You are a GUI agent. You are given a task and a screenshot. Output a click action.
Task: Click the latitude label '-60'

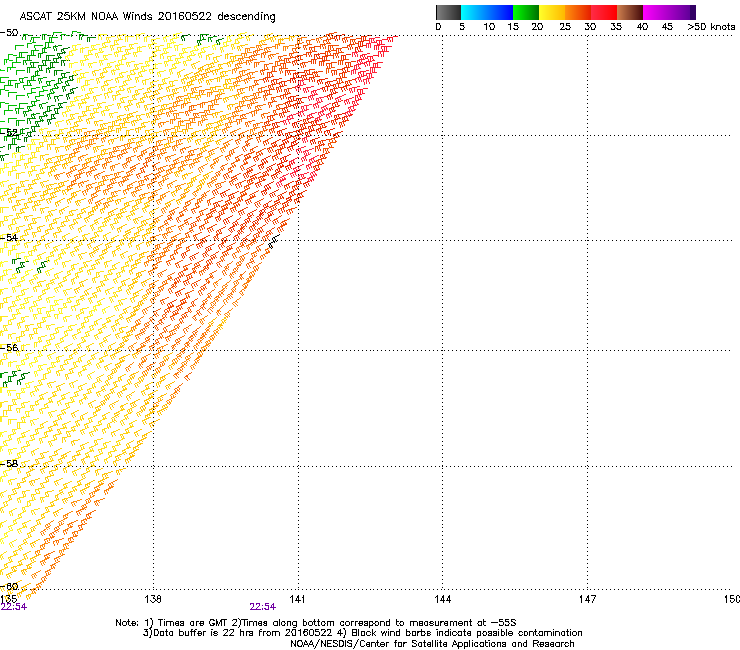(9, 586)
